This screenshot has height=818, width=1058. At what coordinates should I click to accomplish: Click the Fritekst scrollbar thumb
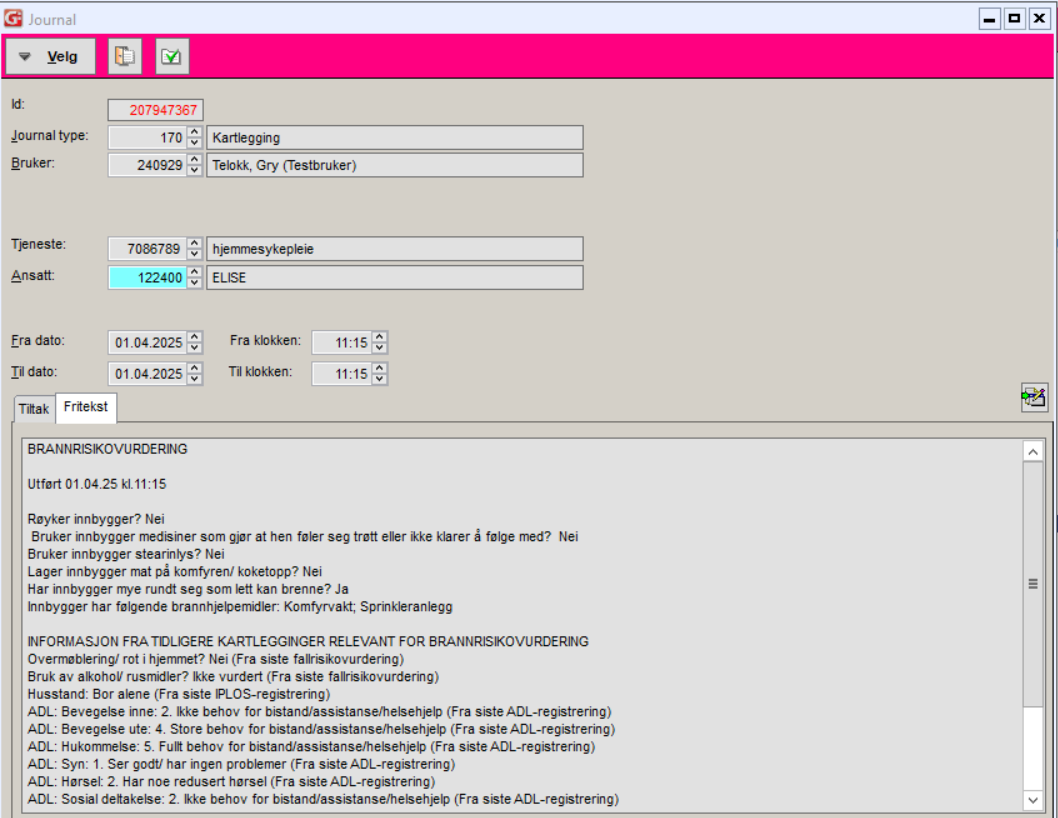(1033, 584)
